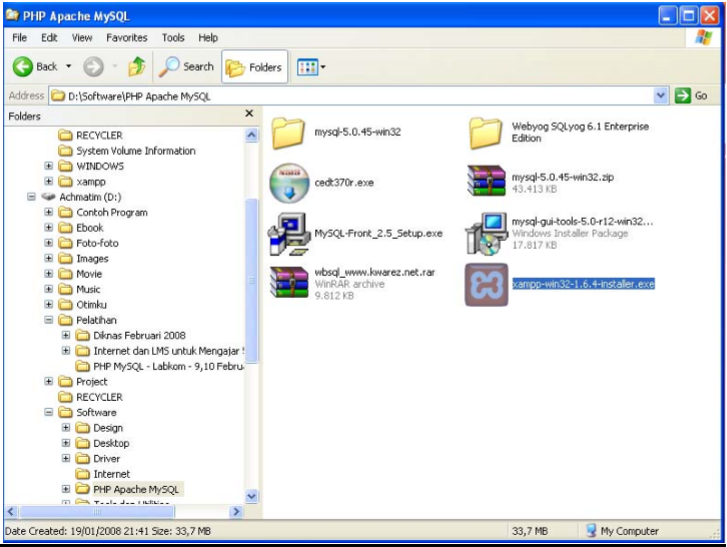The height and width of the screenshot is (547, 727).
Task: Click the horizontal scroll-left arrow in Folders pane
Action: click(12, 511)
